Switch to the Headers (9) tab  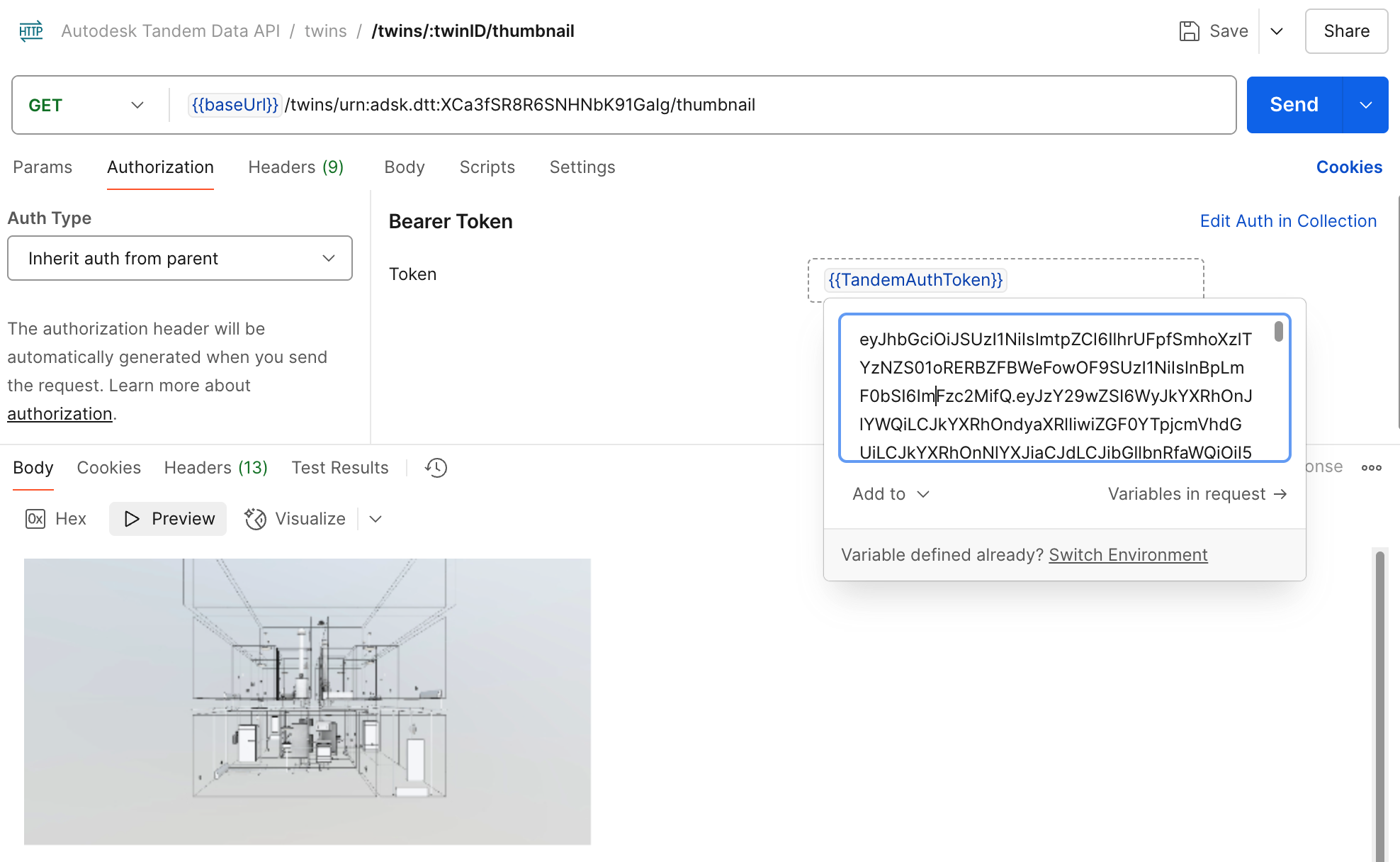pos(295,167)
